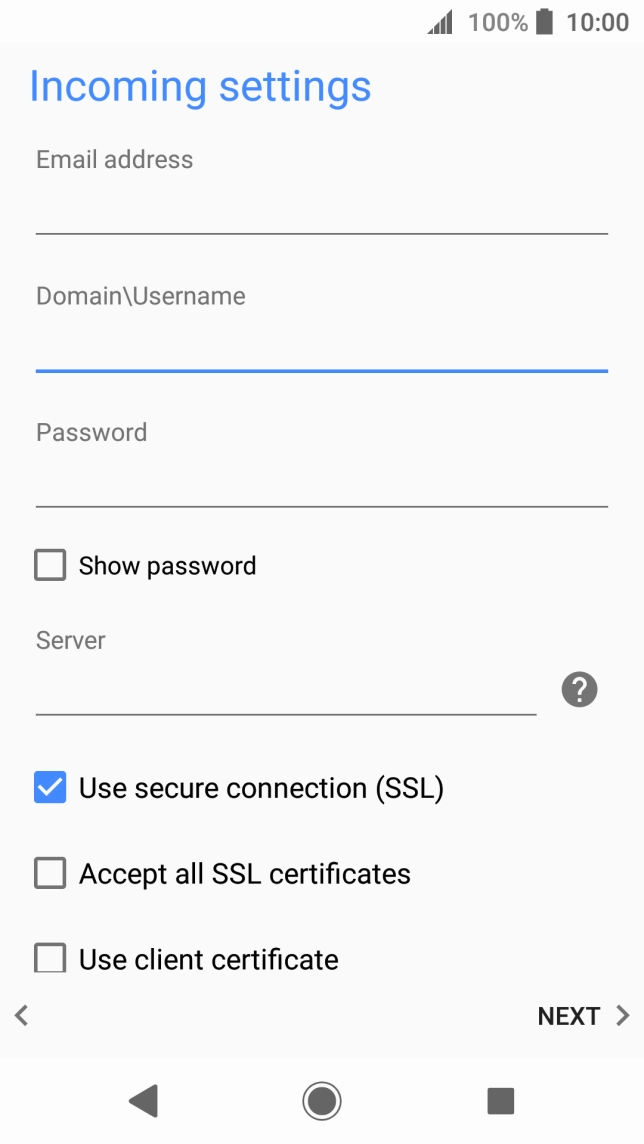The width and height of the screenshot is (644, 1144).
Task: Check Accept all SSL certificates
Action: (x=50, y=873)
